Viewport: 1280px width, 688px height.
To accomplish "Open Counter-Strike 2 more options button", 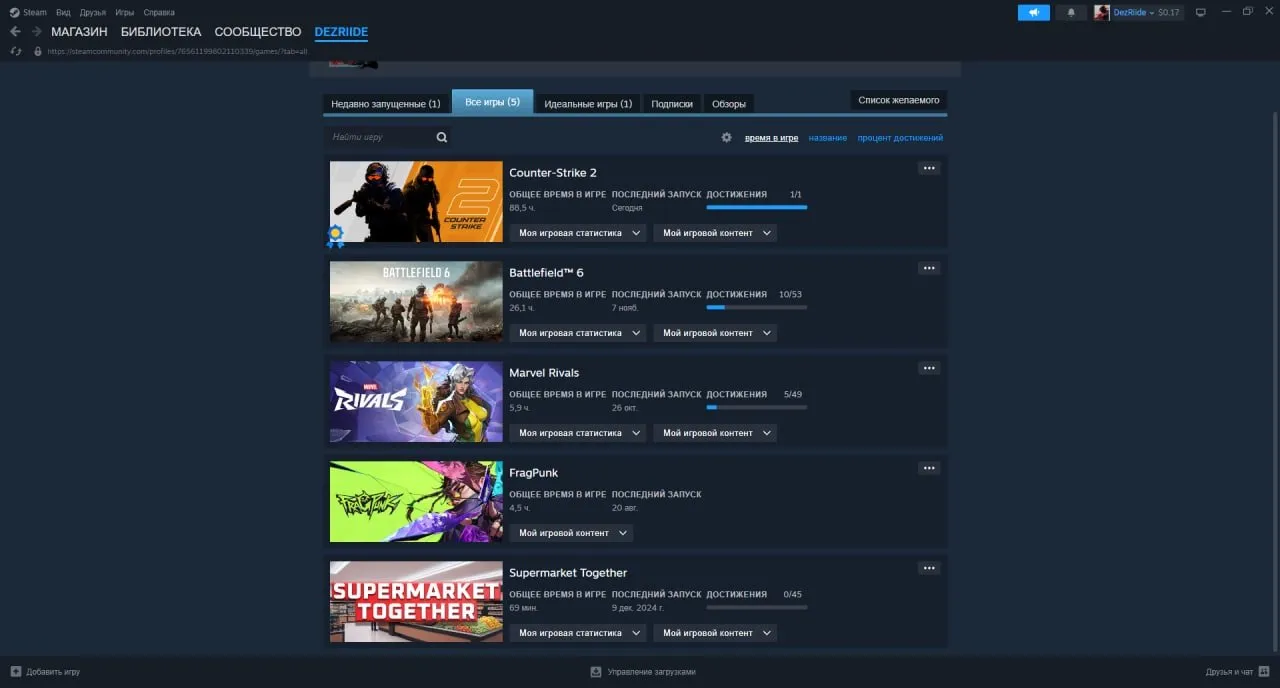I will tap(929, 168).
